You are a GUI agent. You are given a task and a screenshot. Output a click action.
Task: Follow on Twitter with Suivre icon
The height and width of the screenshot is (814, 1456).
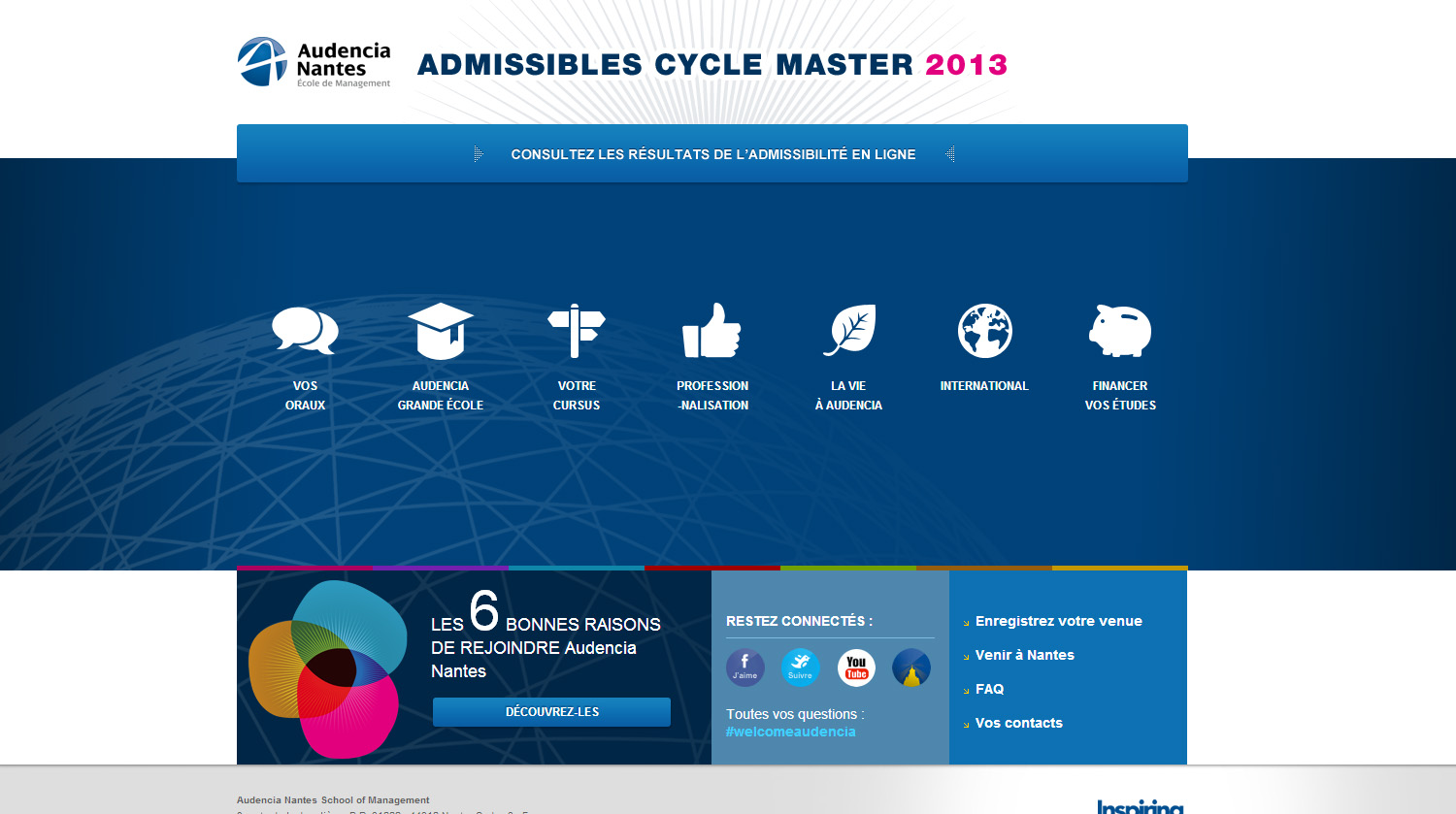tap(801, 667)
